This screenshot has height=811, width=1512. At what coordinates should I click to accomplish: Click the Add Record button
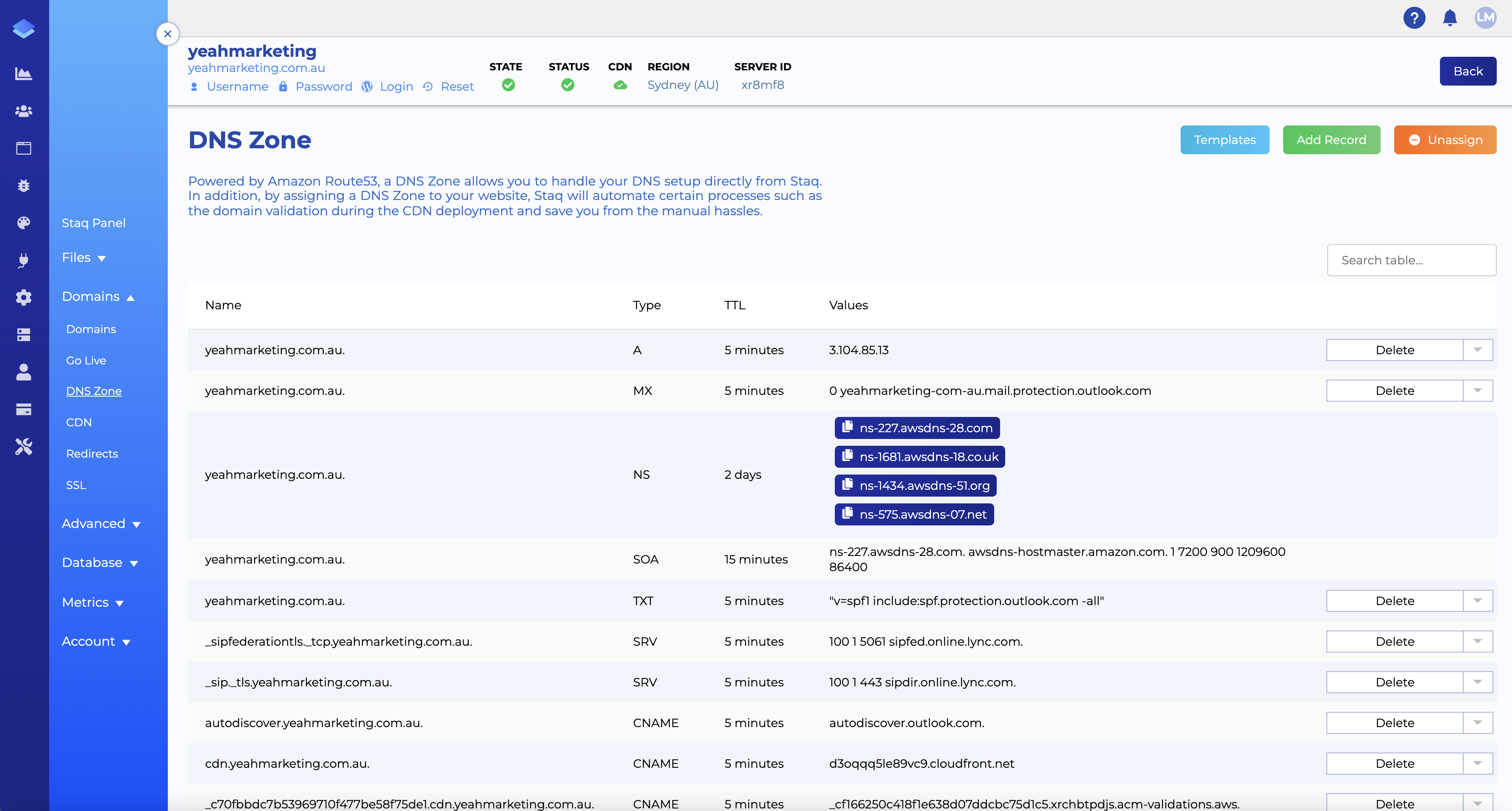tap(1331, 140)
